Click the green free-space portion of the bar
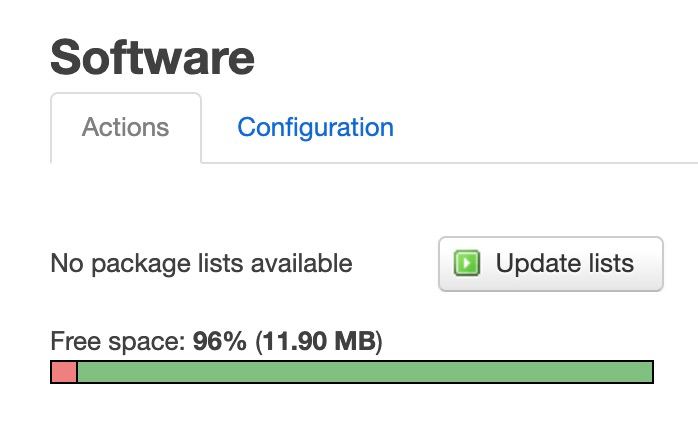Screen dimensions: 698x430 coord(365,372)
